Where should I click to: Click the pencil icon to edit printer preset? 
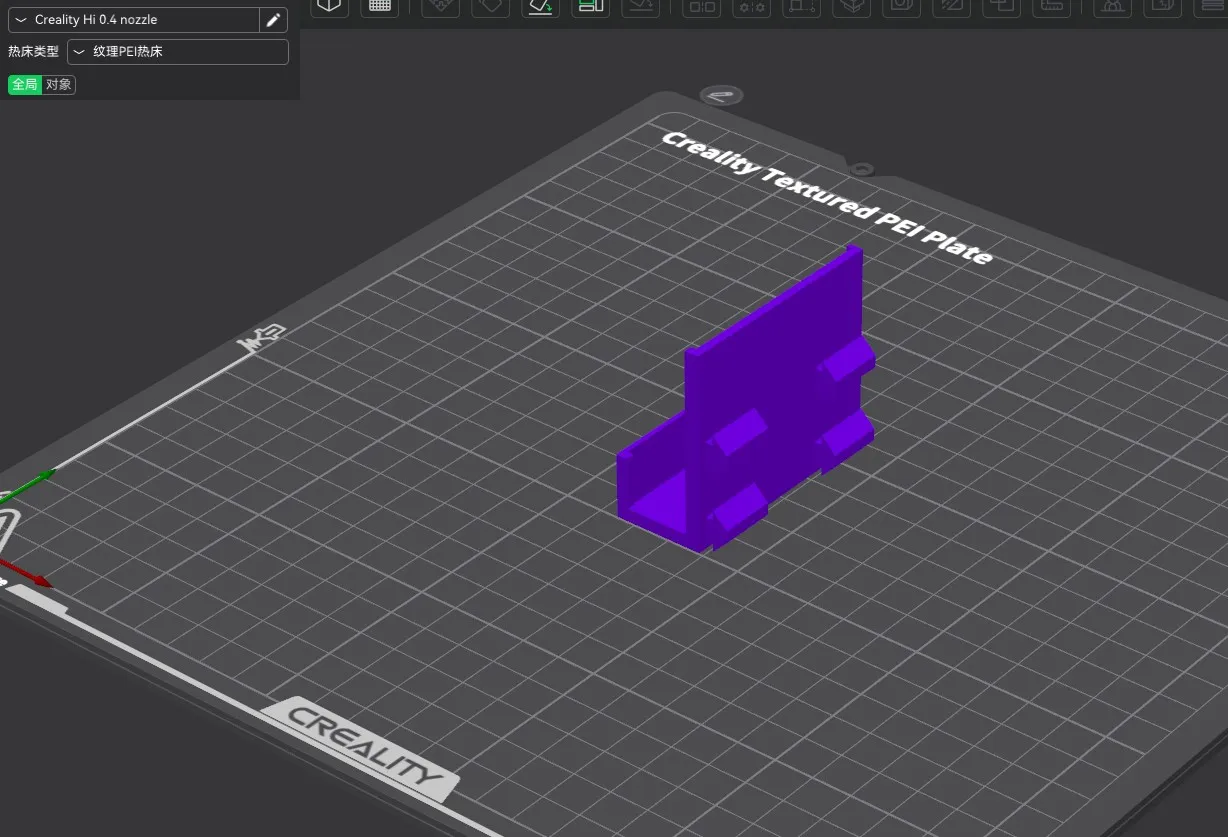(x=273, y=20)
